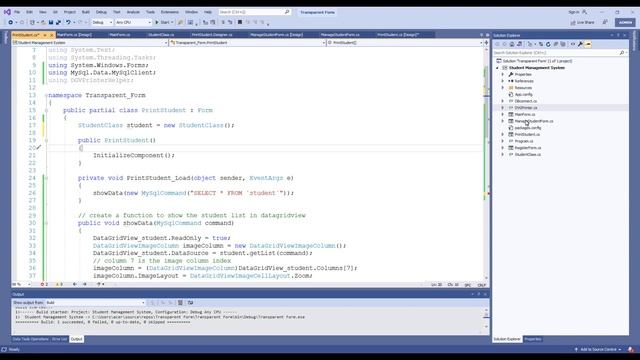Click the Navigate Backward toolbar icon
This screenshot has height=360, width=640.
pos(11,22)
